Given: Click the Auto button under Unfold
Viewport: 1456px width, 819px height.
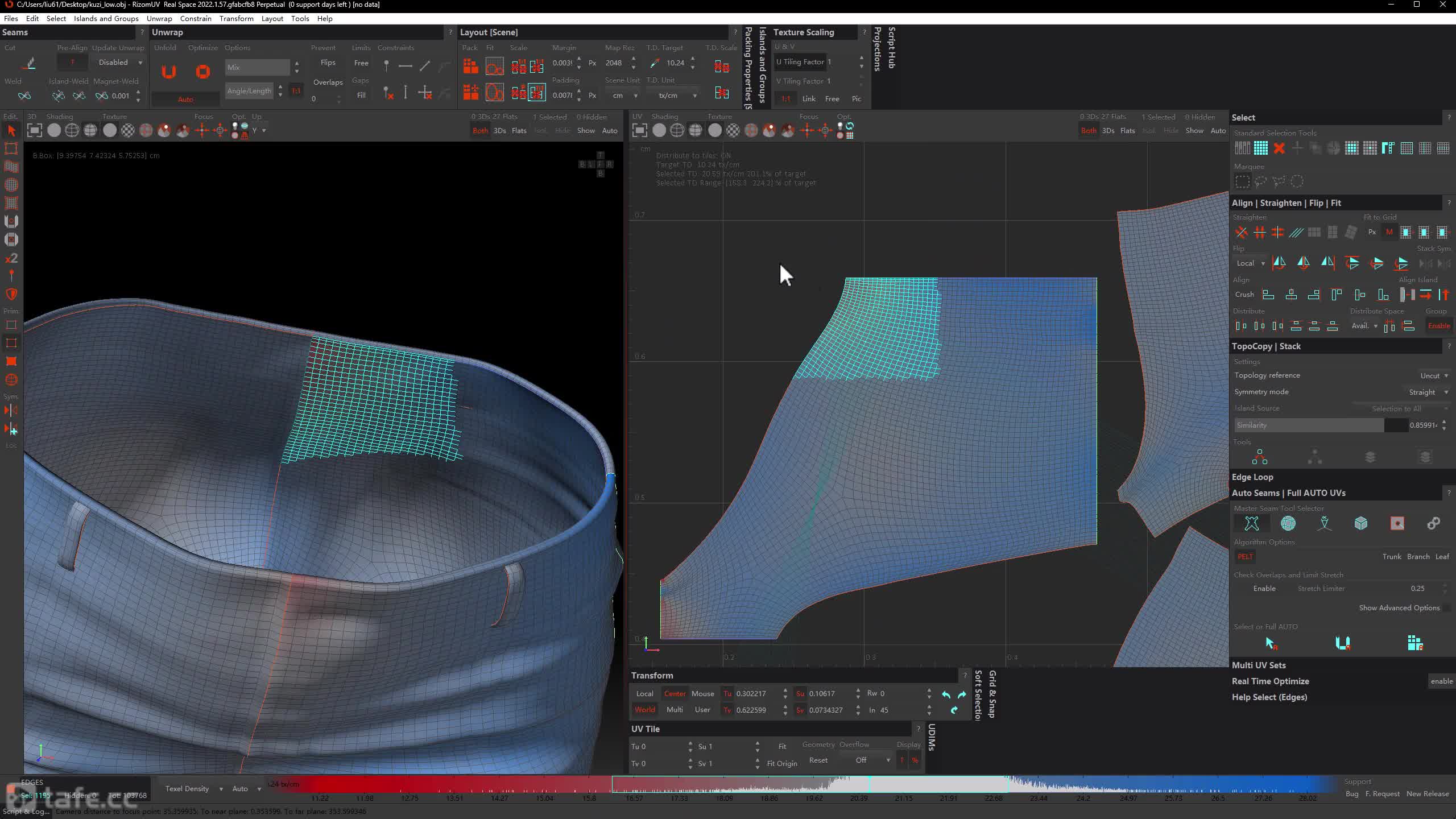Looking at the screenshot, I should pyautogui.click(x=185, y=99).
